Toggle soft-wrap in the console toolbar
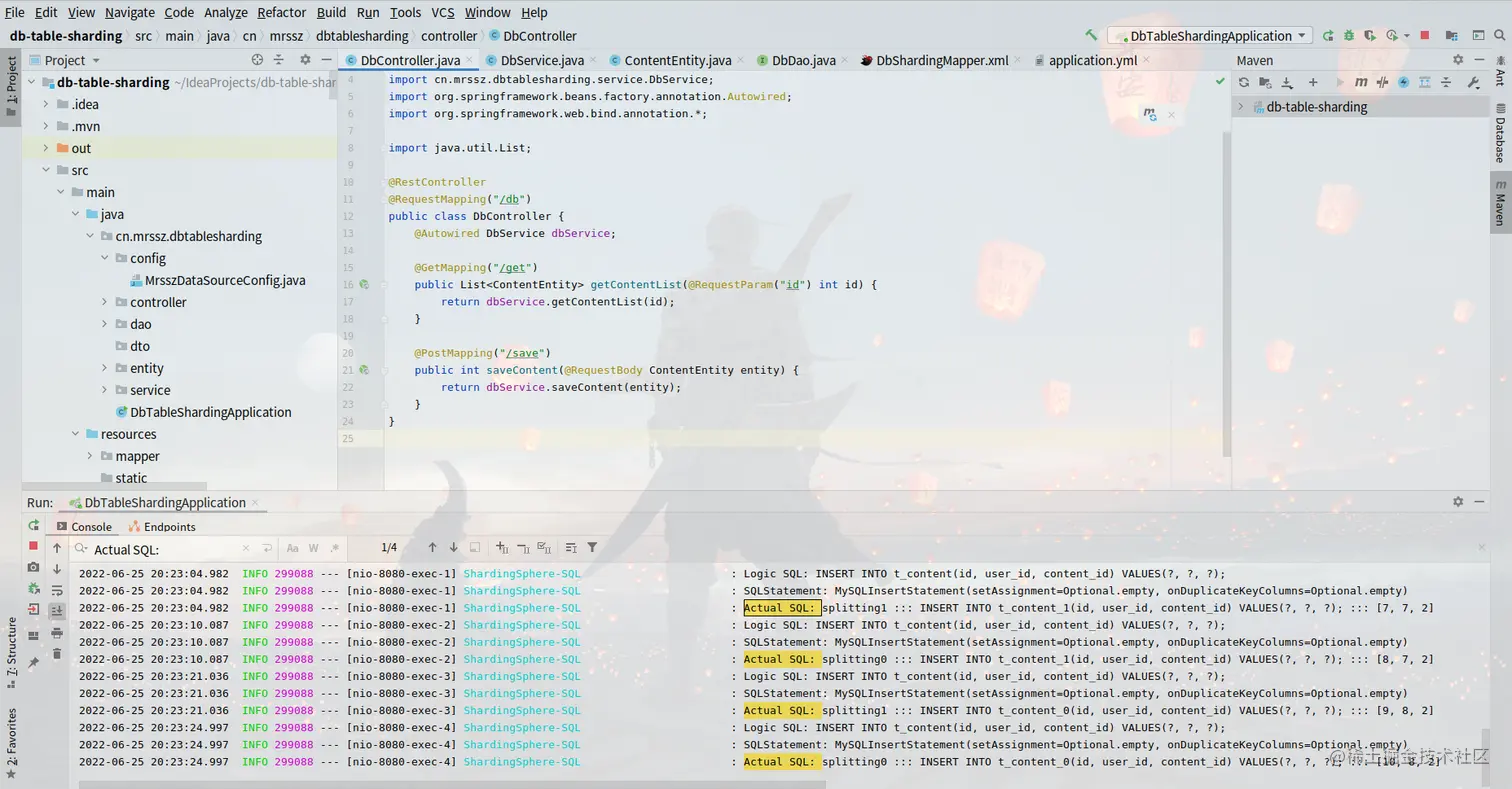 pos(57,590)
